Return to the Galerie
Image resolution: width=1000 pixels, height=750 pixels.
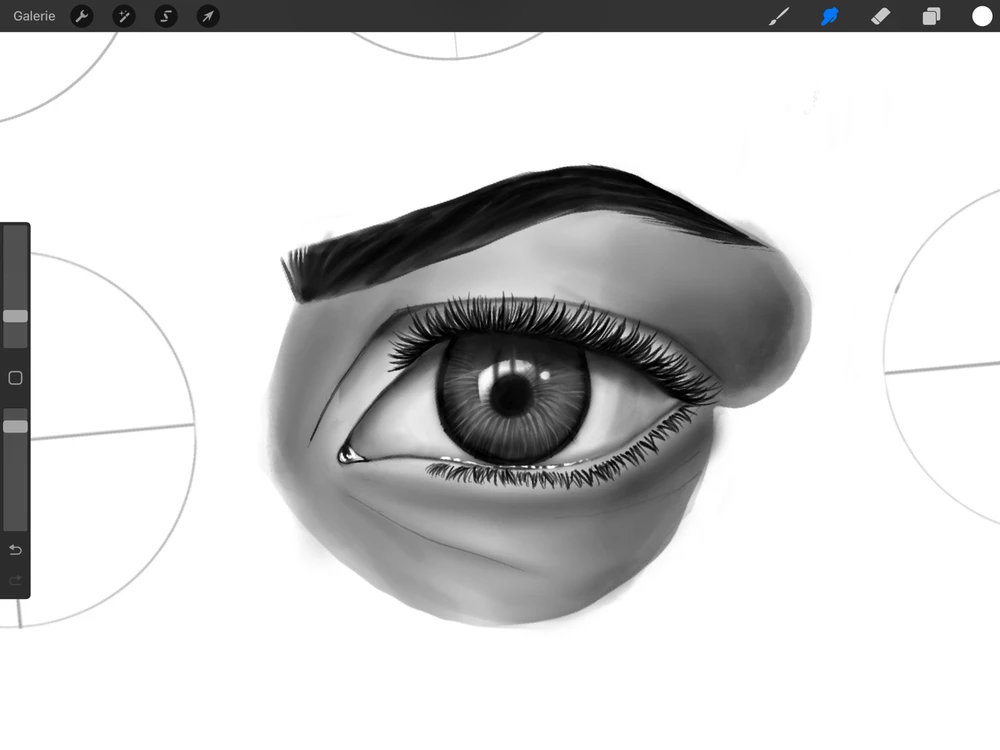[x=34, y=17]
